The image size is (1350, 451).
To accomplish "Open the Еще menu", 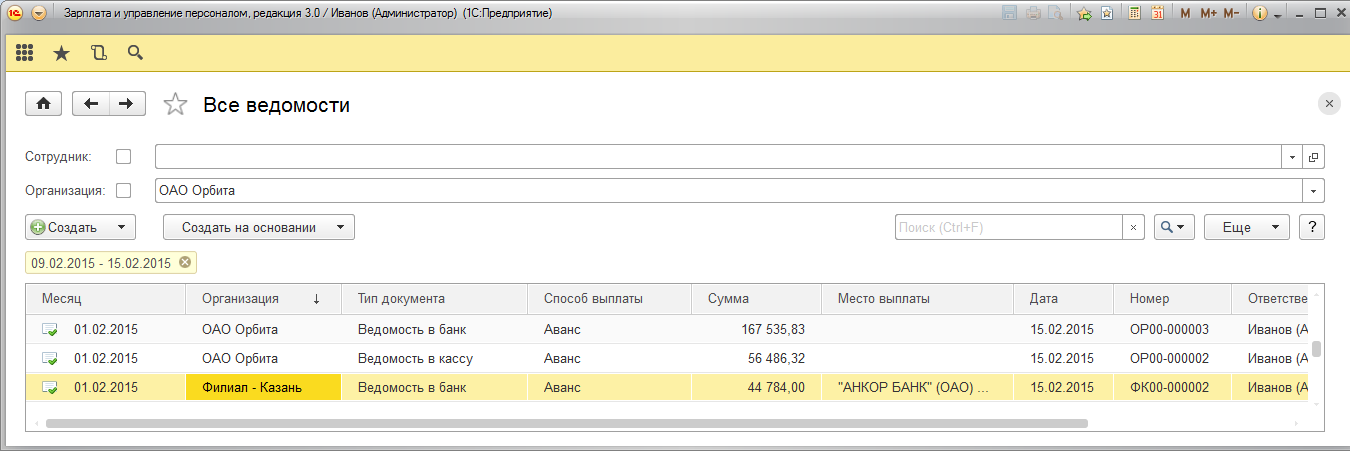I will coord(1246,227).
